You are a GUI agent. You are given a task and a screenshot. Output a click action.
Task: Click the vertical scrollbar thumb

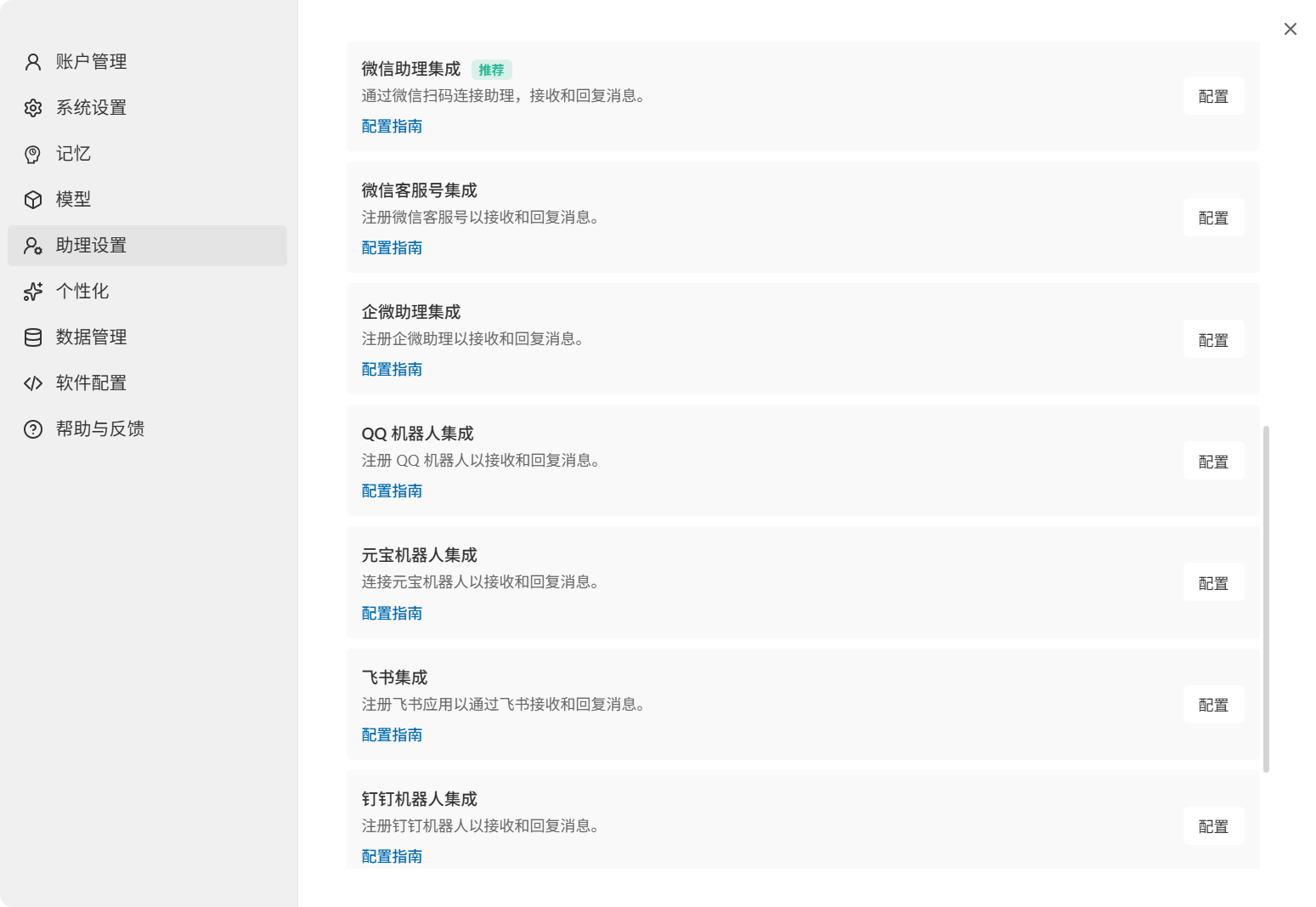click(1266, 599)
